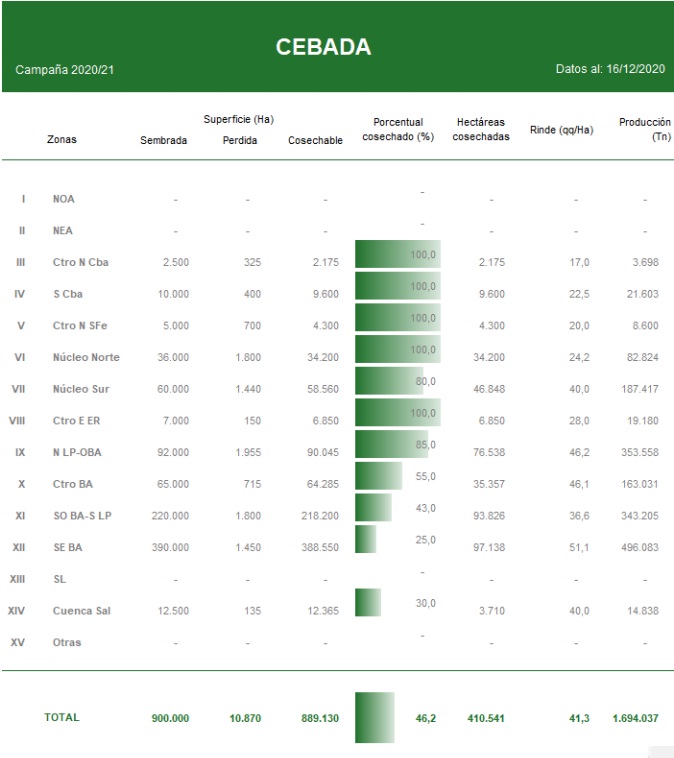
Task: Select the Ctro BA 55,0 progress bar
Action: (378, 476)
